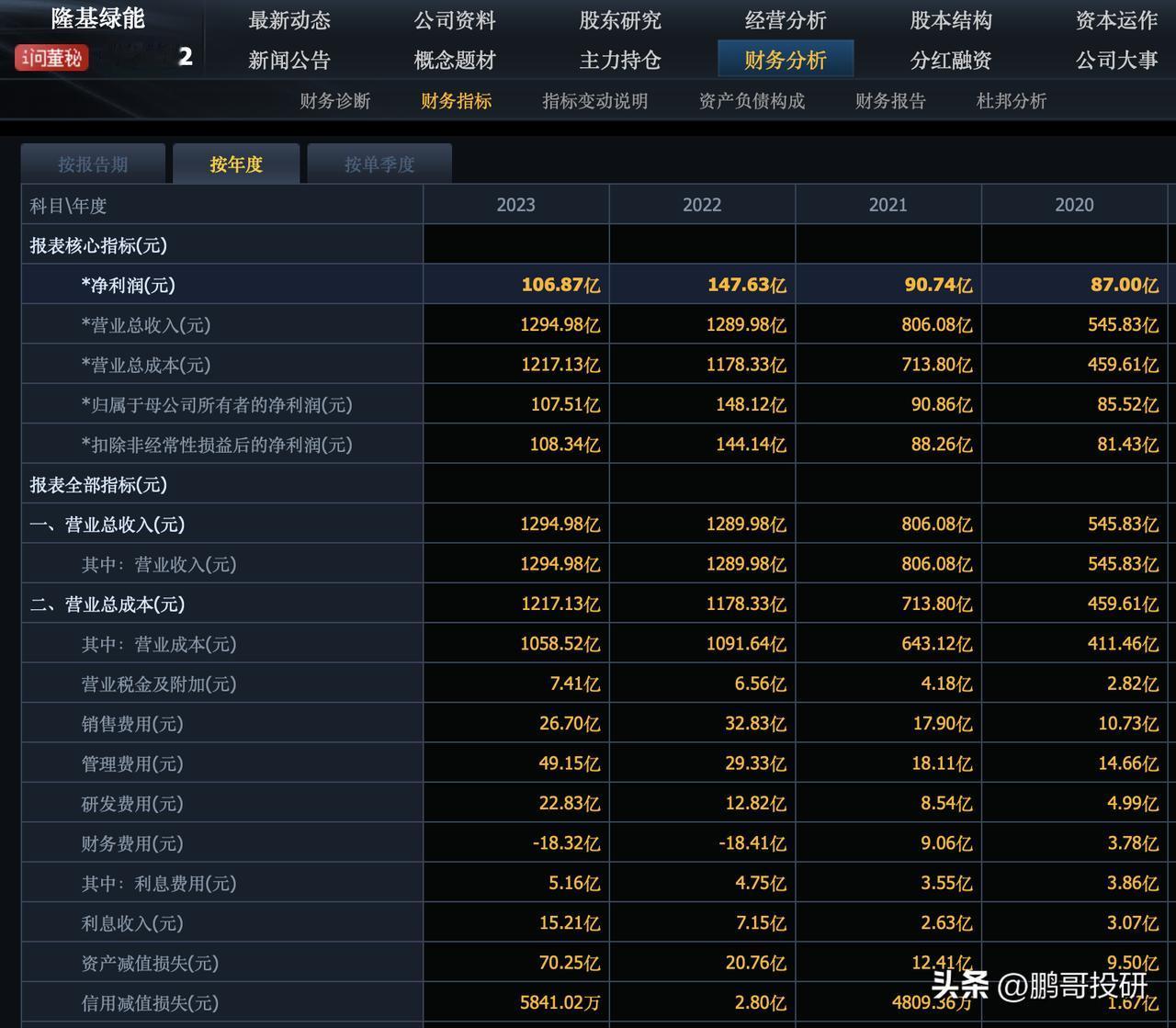Select 营业税金及附加(元) row label

[x=158, y=684]
